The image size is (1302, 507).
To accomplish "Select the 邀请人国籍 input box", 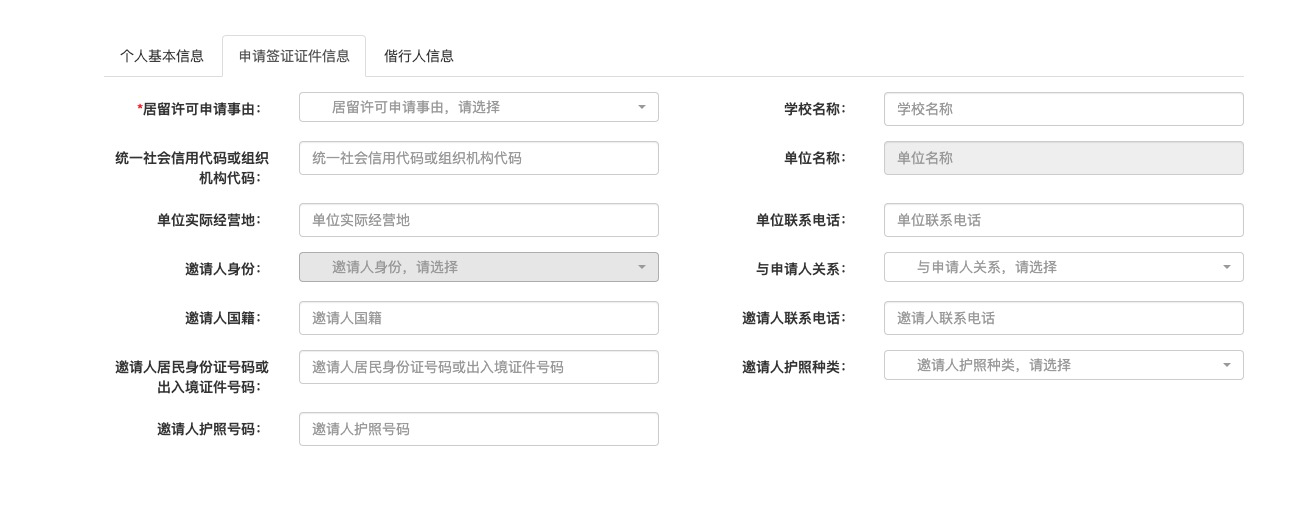I will (x=478, y=318).
